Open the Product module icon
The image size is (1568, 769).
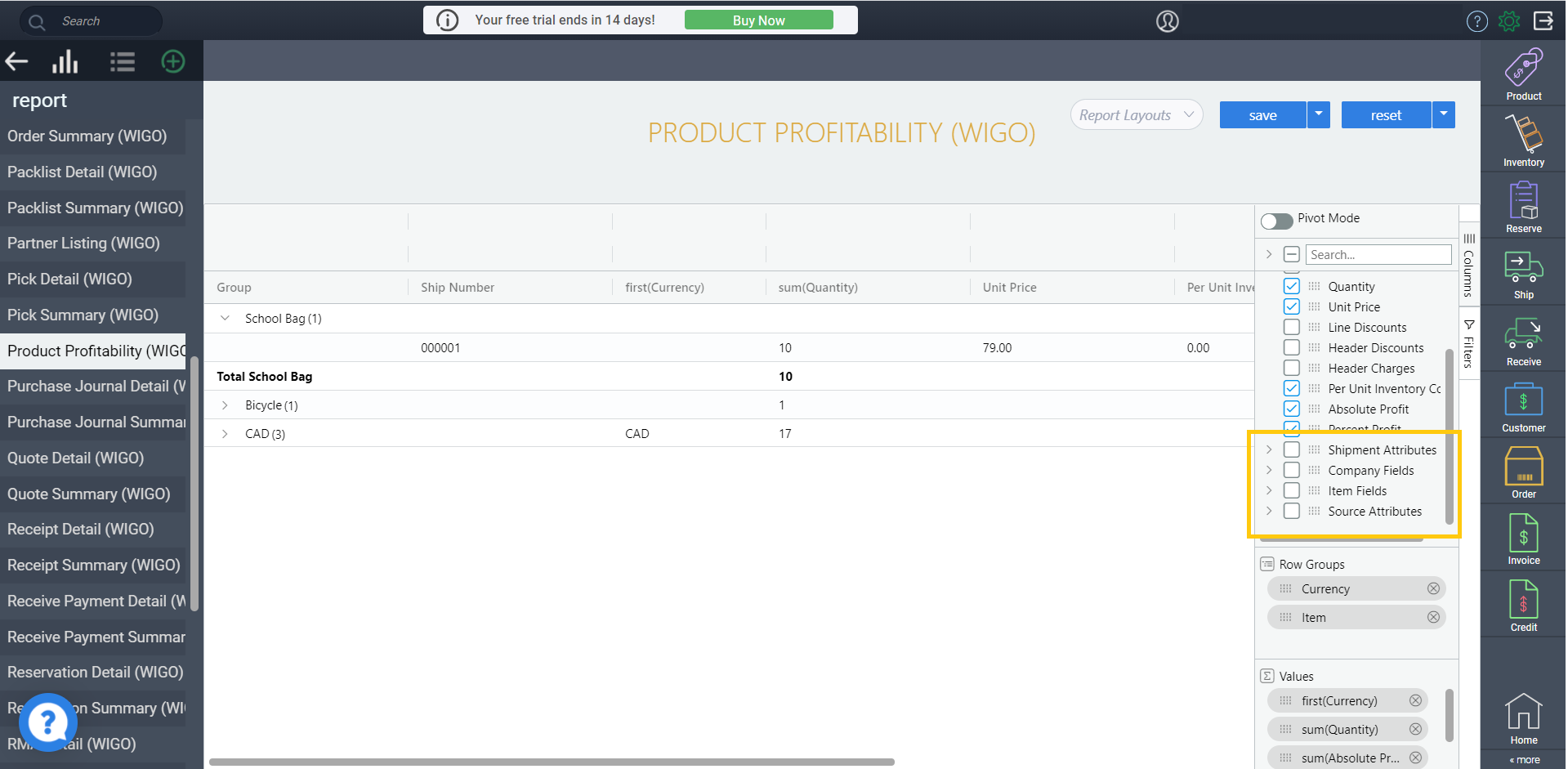[x=1523, y=74]
